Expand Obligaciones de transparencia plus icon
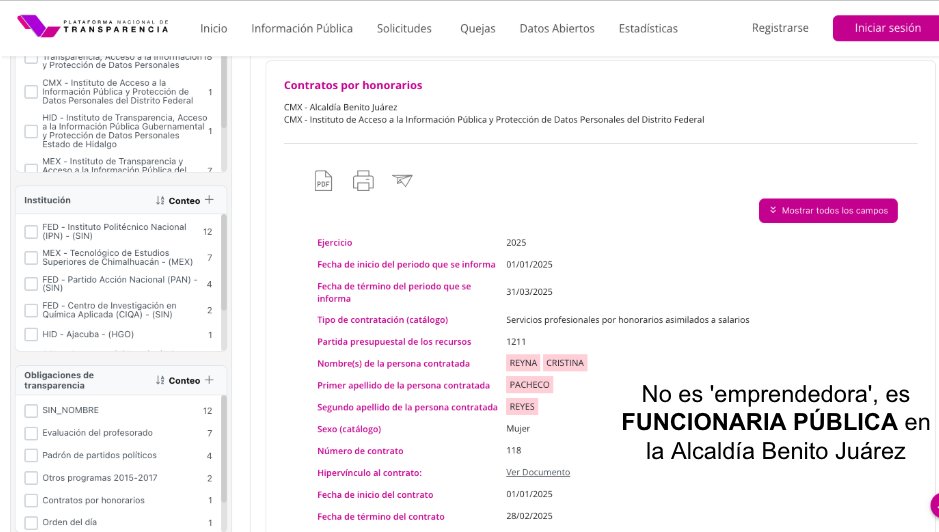Viewport: 939px width, 532px height. click(x=209, y=380)
